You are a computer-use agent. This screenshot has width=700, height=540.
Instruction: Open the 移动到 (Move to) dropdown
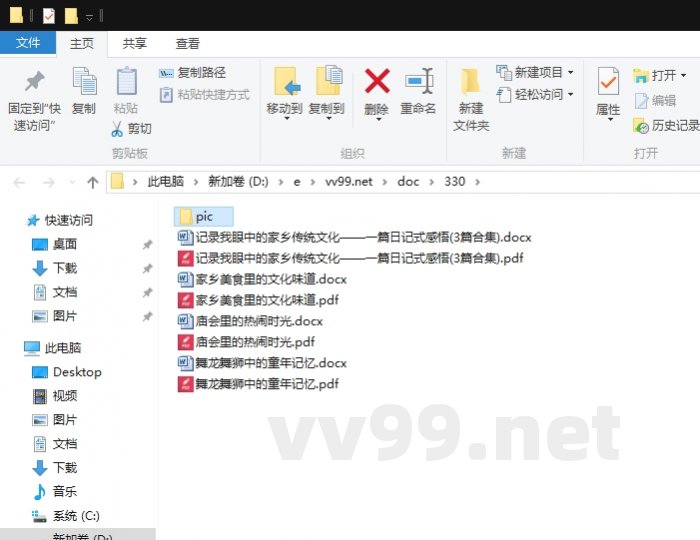287,119
